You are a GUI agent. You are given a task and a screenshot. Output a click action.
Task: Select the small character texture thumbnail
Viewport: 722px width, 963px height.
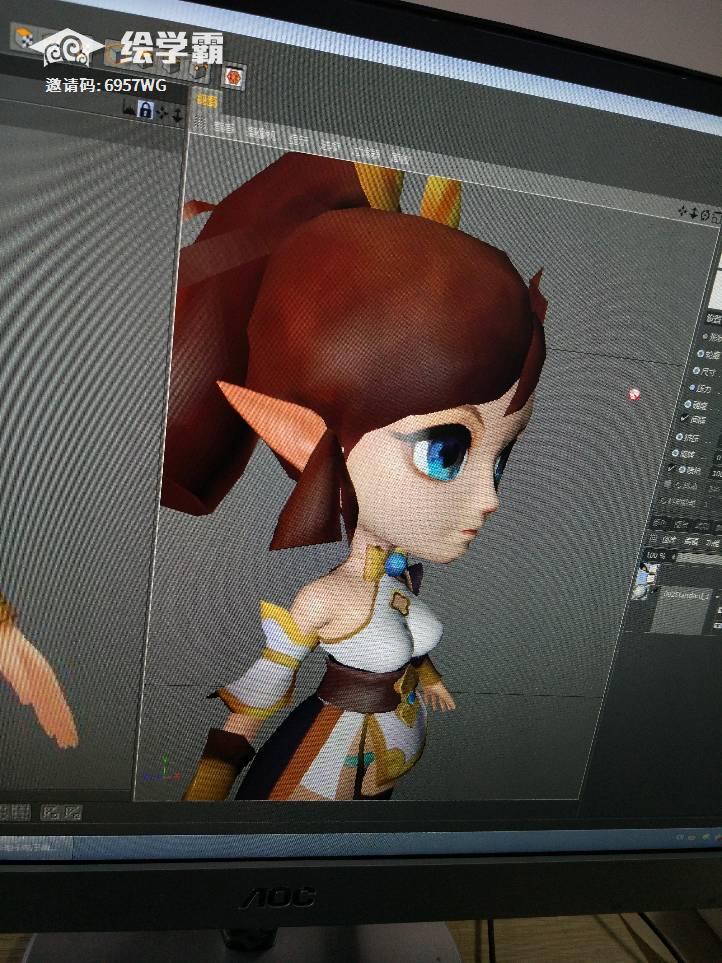coord(645,581)
